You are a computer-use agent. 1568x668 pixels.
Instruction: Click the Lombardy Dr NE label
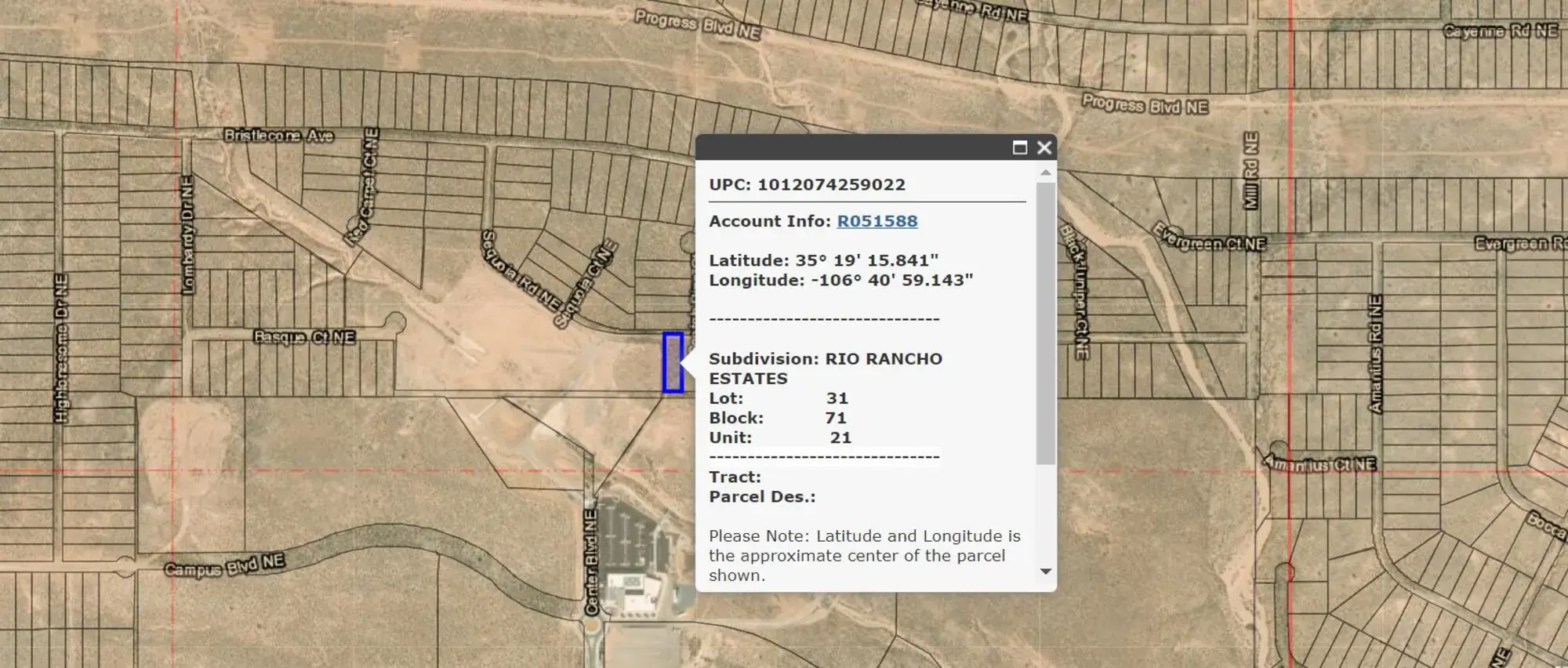pyautogui.click(x=187, y=235)
